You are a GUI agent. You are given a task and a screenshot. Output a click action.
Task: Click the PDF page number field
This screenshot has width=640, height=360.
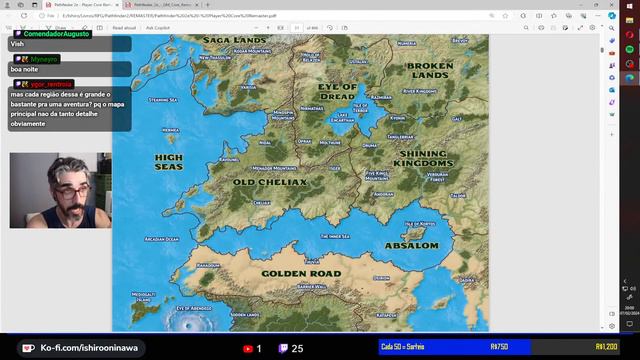coord(297,28)
